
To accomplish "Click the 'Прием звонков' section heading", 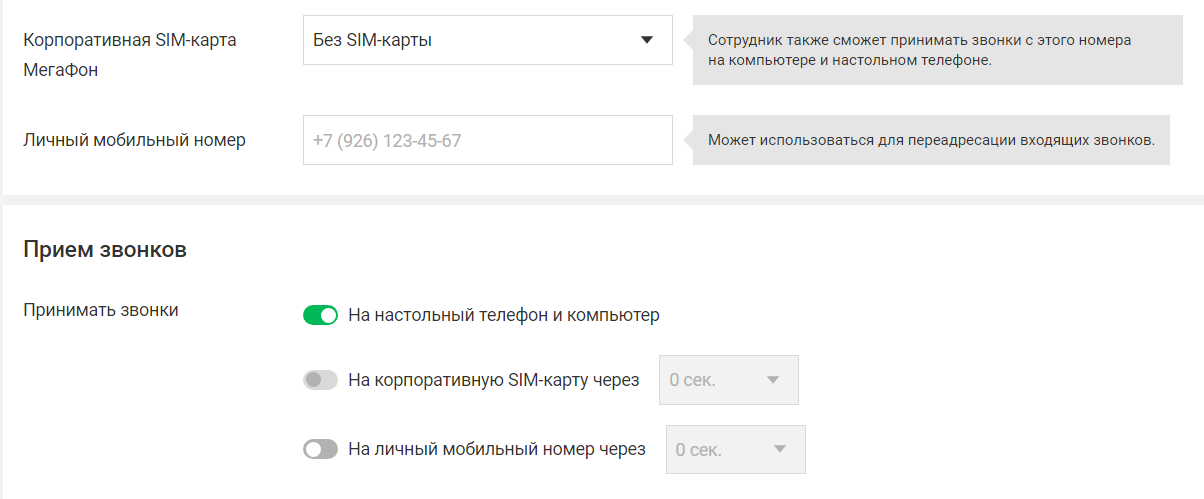I will point(105,250).
